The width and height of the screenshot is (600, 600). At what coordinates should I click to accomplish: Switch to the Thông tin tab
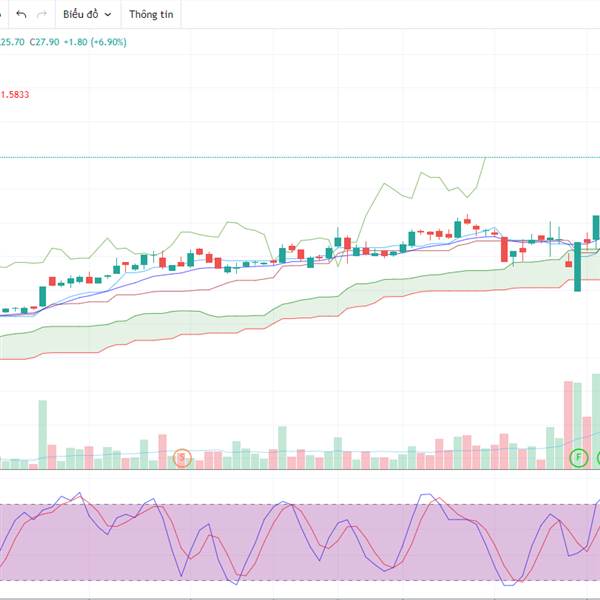click(x=151, y=15)
